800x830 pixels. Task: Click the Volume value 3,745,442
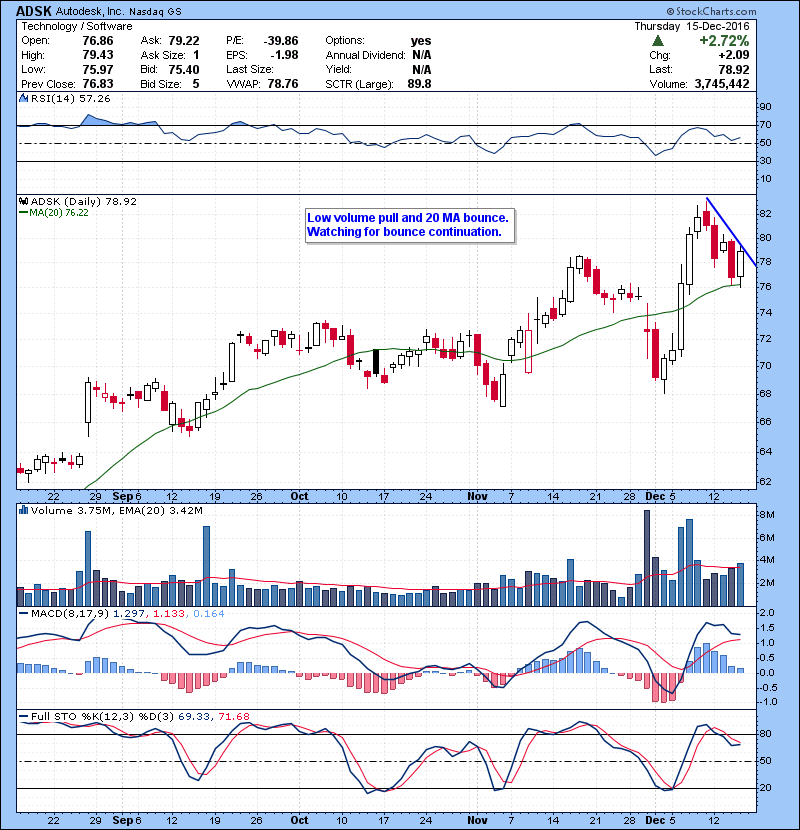[722, 84]
